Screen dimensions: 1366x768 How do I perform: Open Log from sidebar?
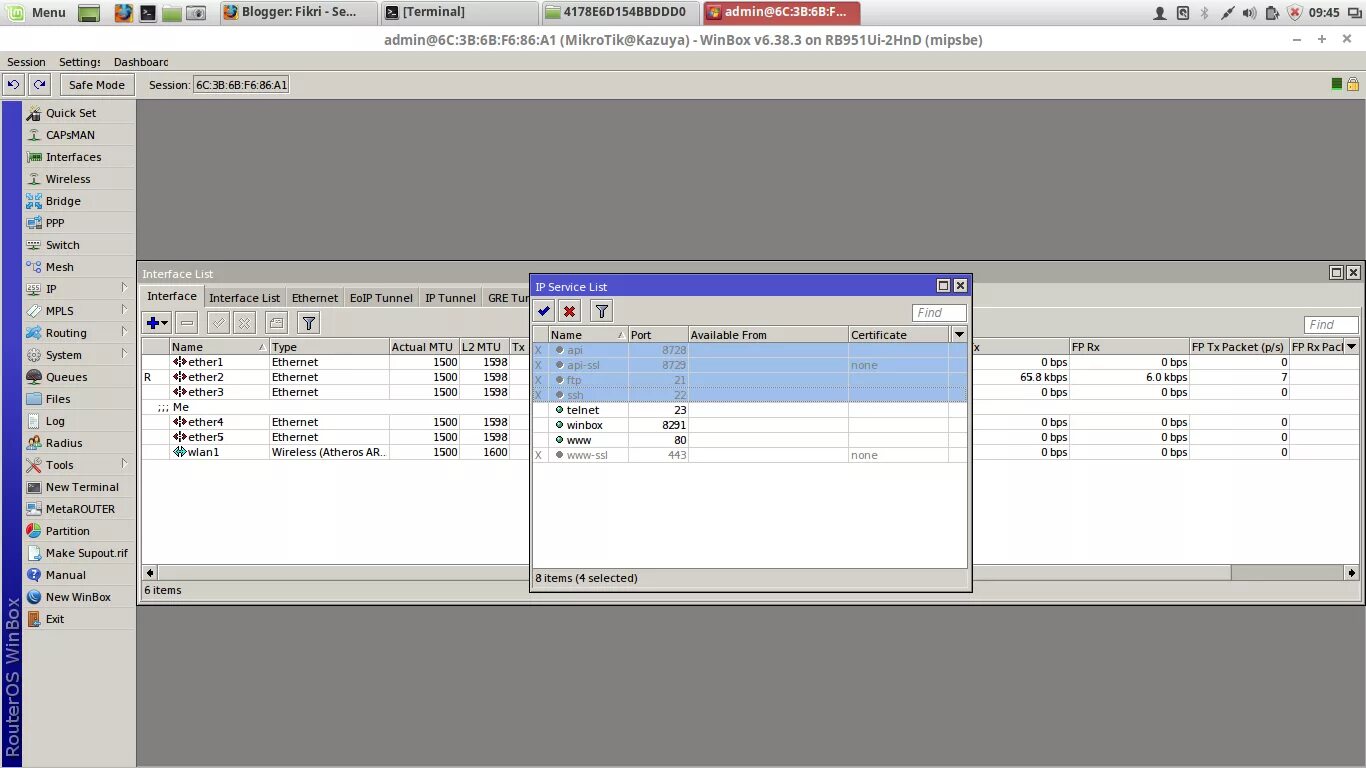click(x=79, y=421)
